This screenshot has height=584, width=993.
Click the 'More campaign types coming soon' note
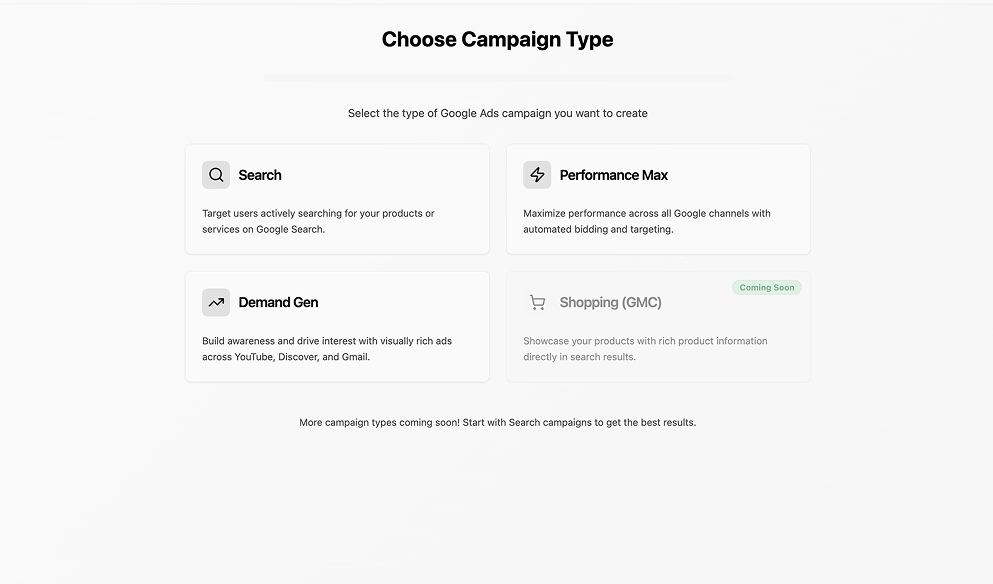click(x=497, y=422)
